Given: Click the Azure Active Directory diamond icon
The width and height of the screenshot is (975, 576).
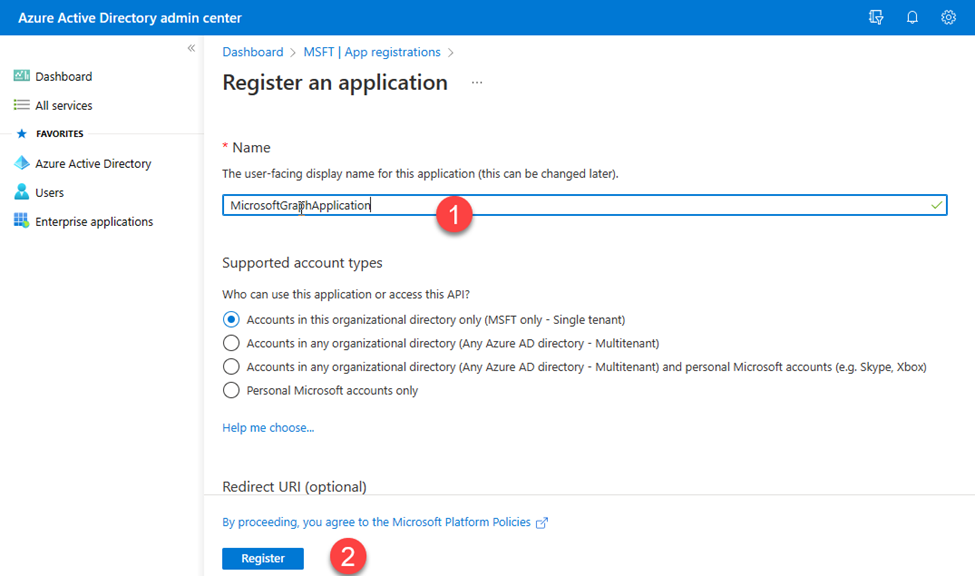Looking at the screenshot, I should 22,163.
